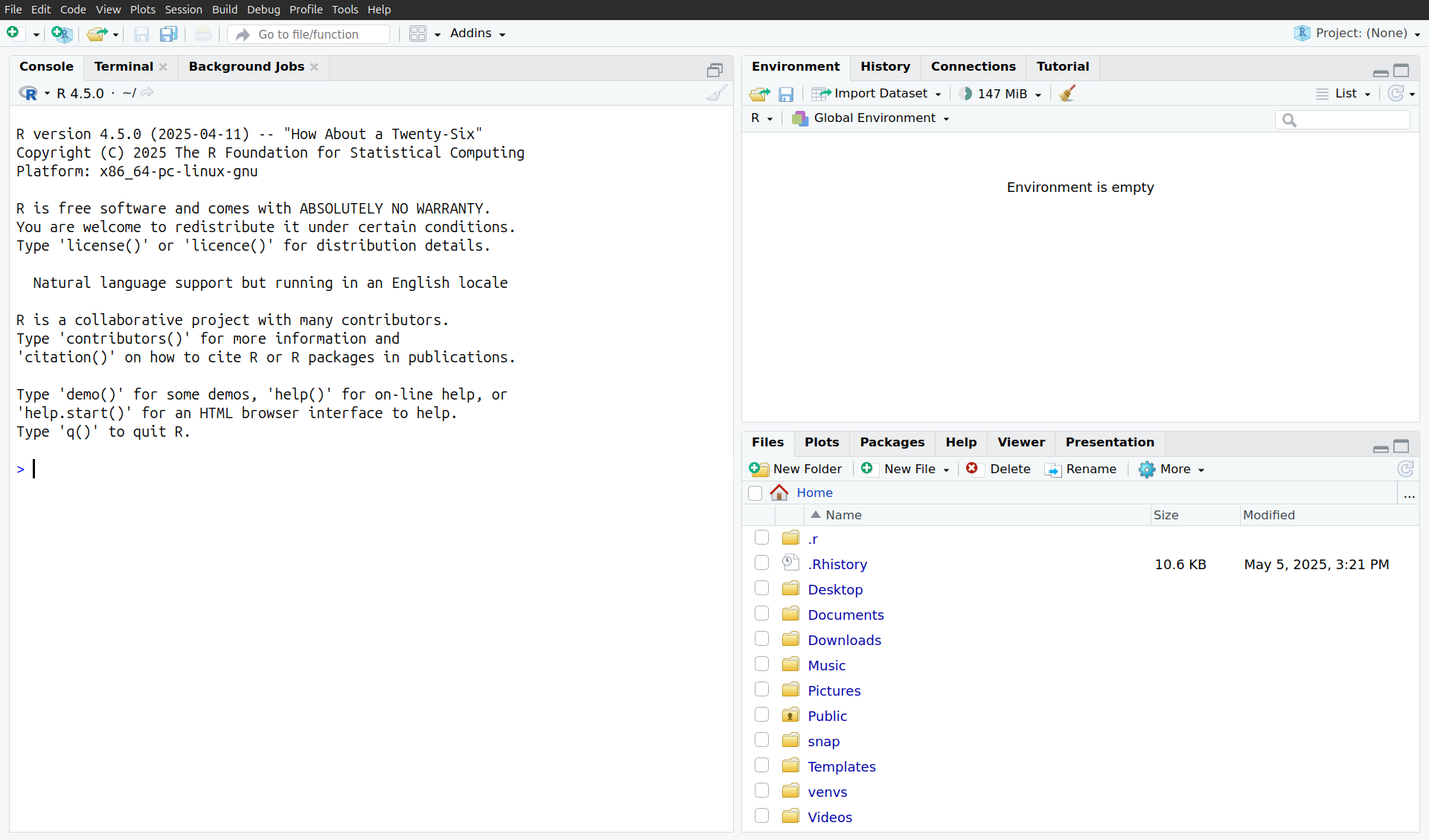This screenshot has width=1429, height=840.
Task: Check the .r folder checkbox
Action: tap(761, 537)
